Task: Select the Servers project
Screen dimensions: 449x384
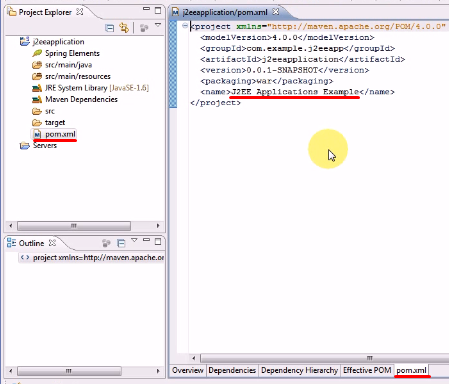Action: (45, 146)
